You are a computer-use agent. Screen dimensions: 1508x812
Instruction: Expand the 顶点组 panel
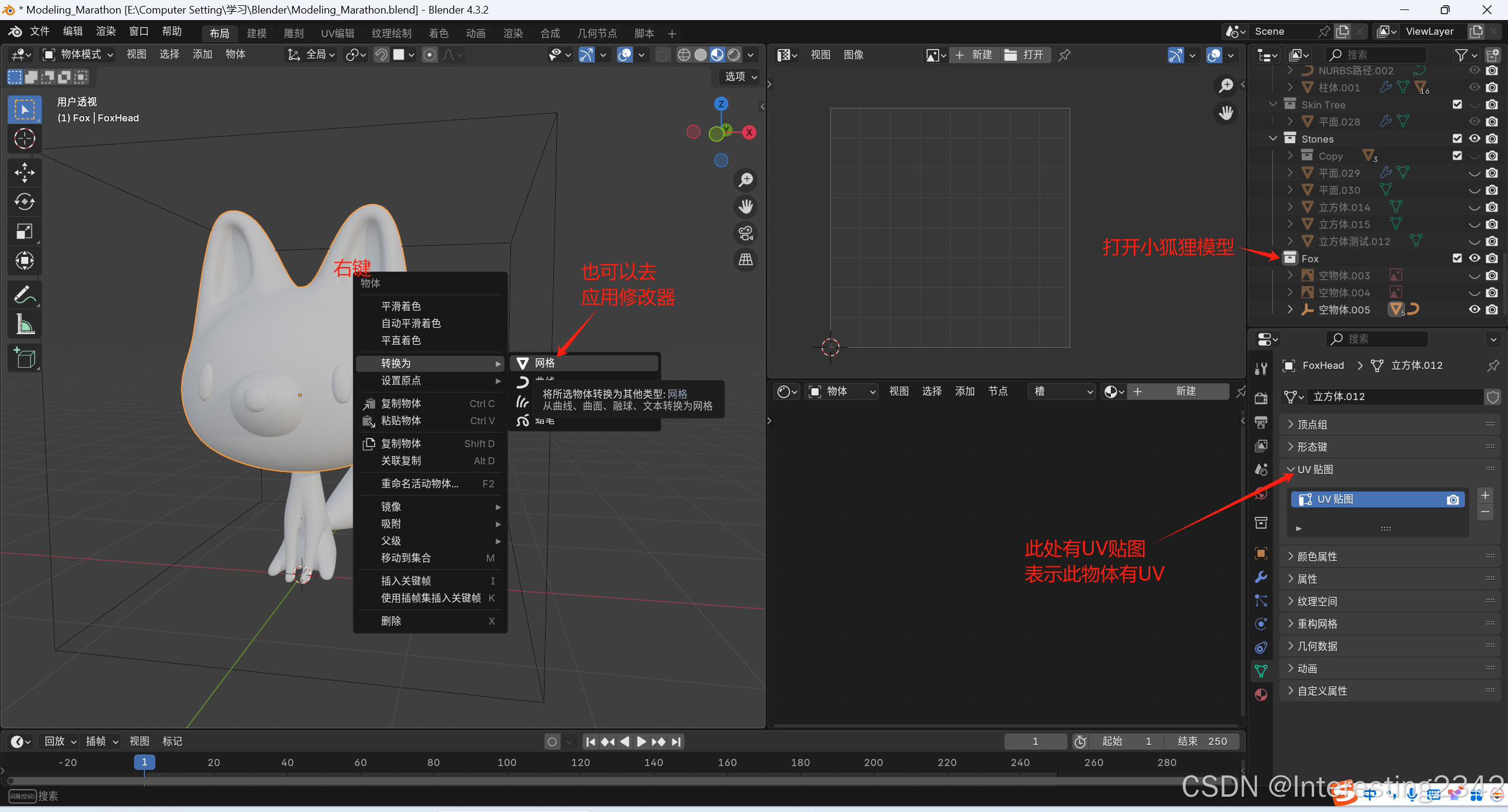1312,424
